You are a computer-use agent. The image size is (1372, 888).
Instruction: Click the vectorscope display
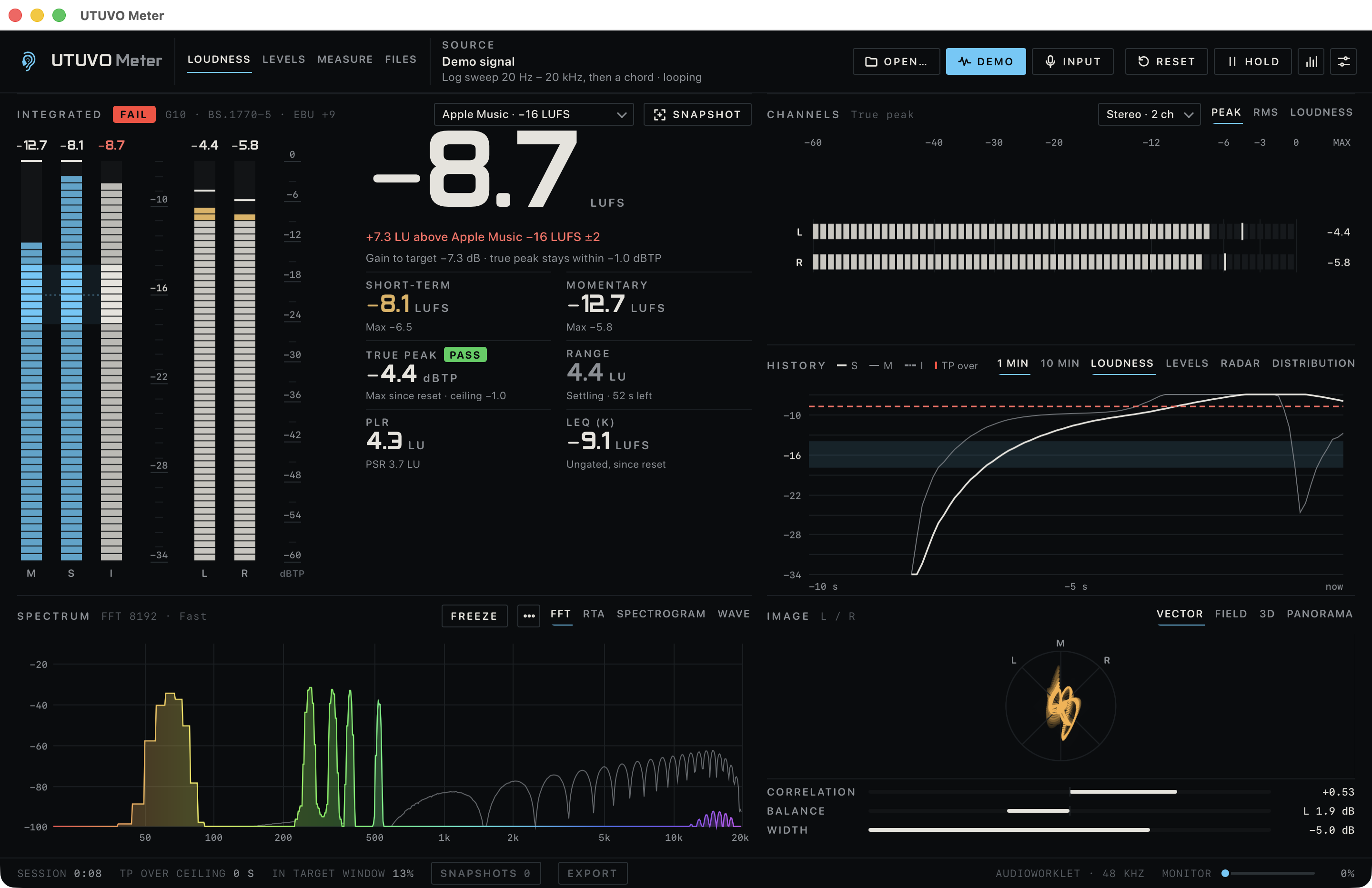(x=1061, y=706)
